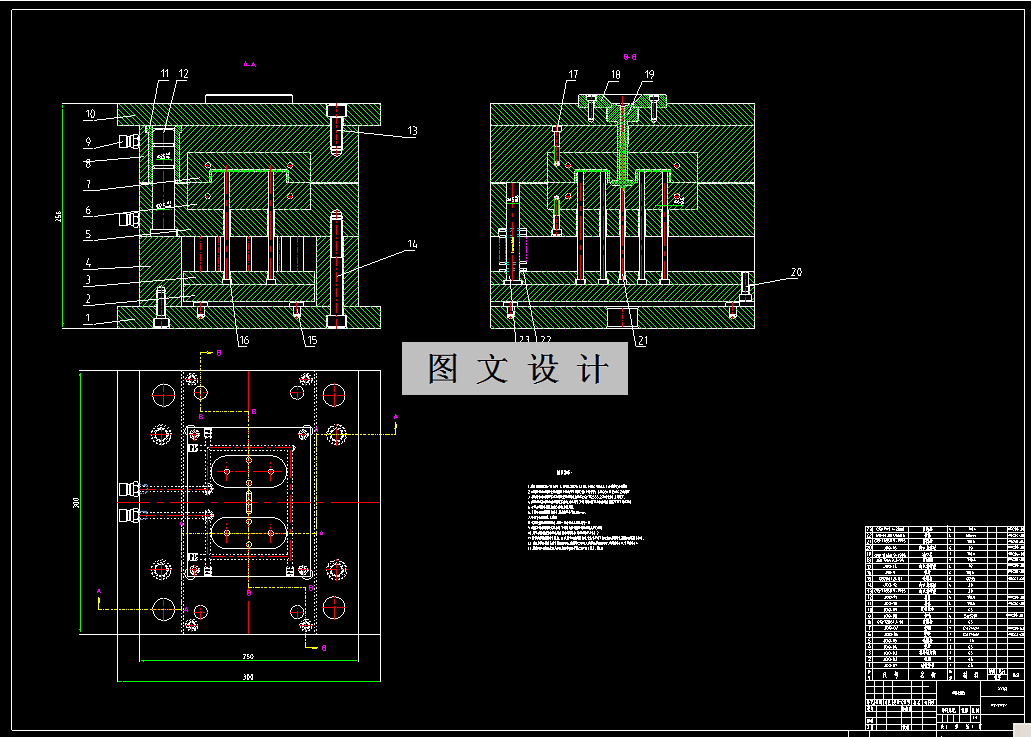The height and width of the screenshot is (737, 1031).
Task: Select part callout number 1
Action: point(88,318)
